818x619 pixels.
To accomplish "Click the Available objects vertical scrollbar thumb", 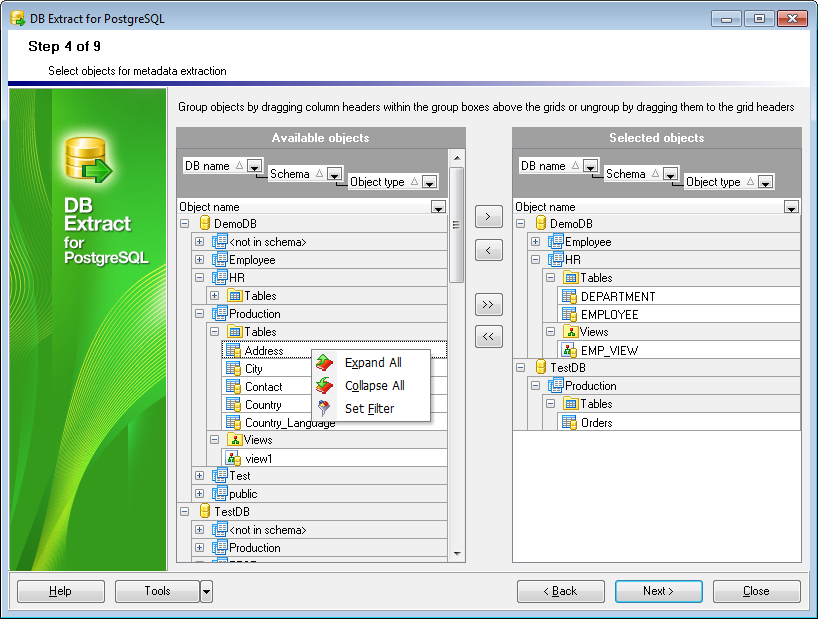I will tap(457, 225).
